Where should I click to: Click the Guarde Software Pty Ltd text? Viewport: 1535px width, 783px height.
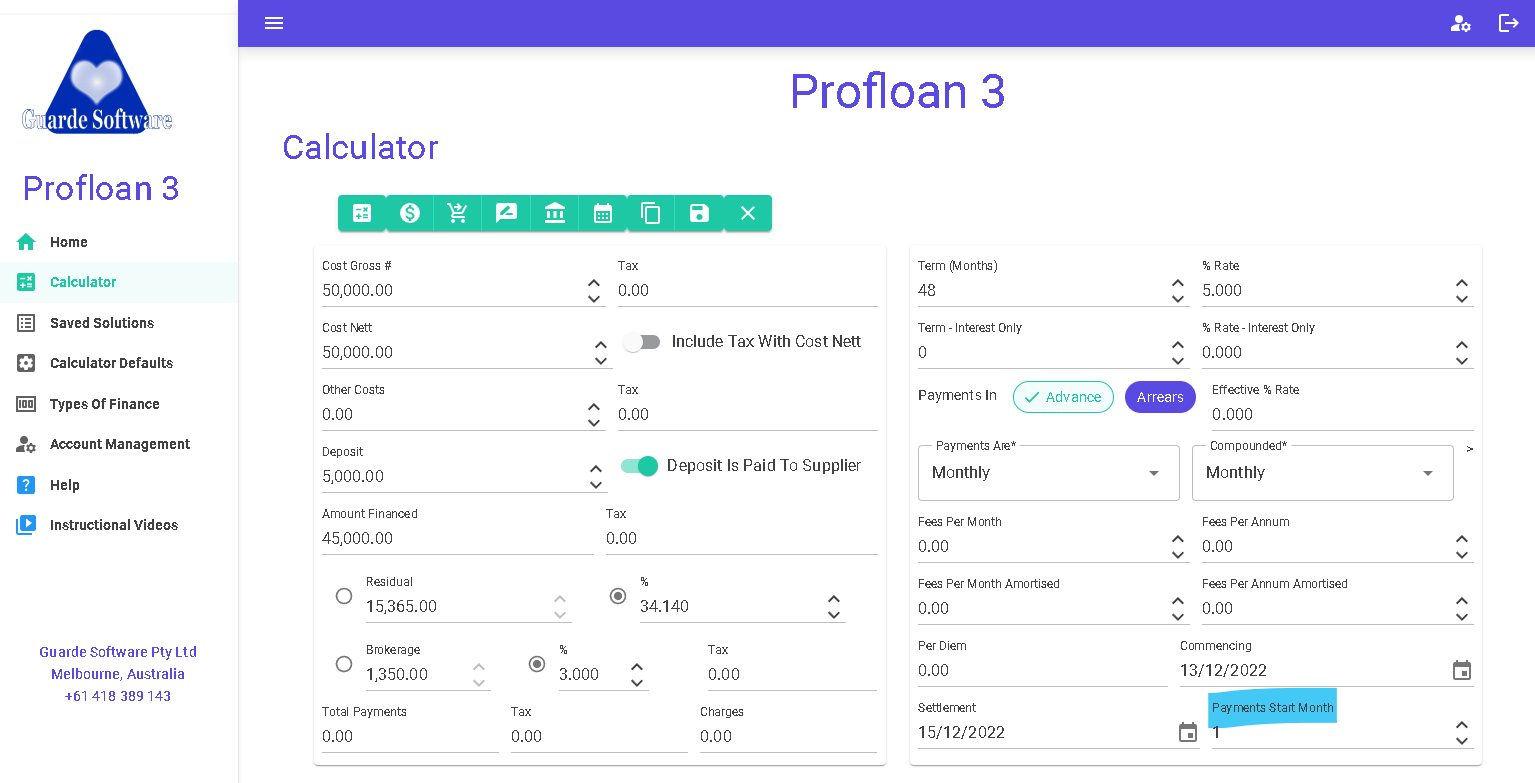pyautogui.click(x=118, y=652)
